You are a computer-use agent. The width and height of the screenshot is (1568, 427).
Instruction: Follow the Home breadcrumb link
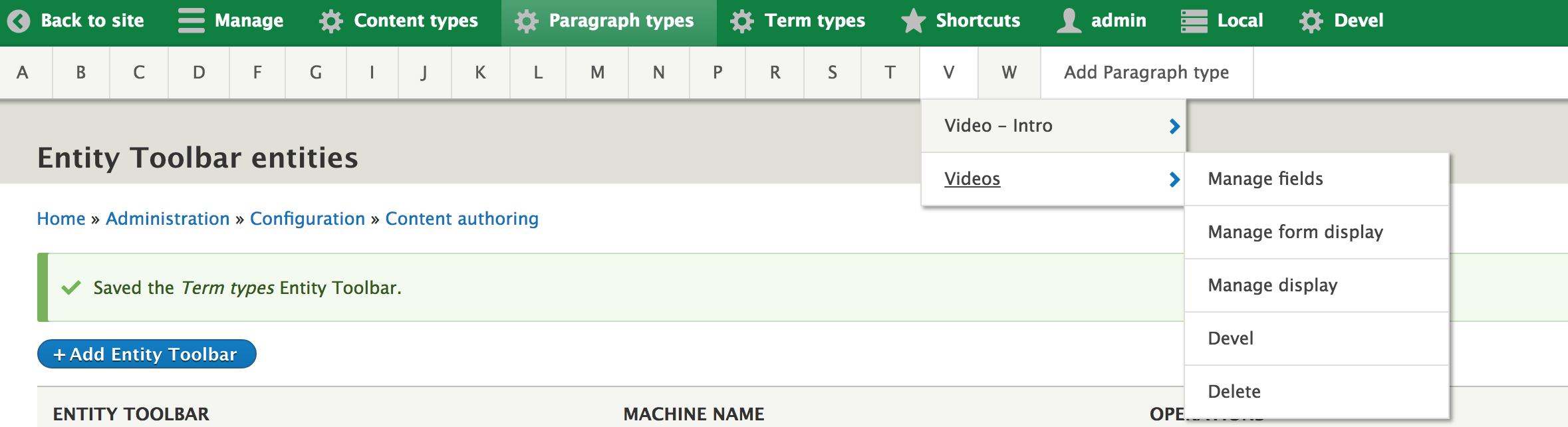61,219
